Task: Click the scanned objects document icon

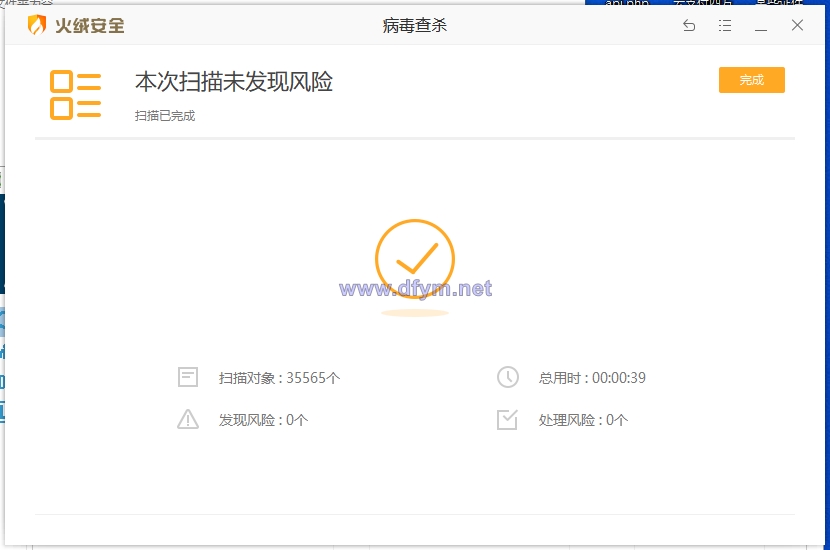Action: 188,377
